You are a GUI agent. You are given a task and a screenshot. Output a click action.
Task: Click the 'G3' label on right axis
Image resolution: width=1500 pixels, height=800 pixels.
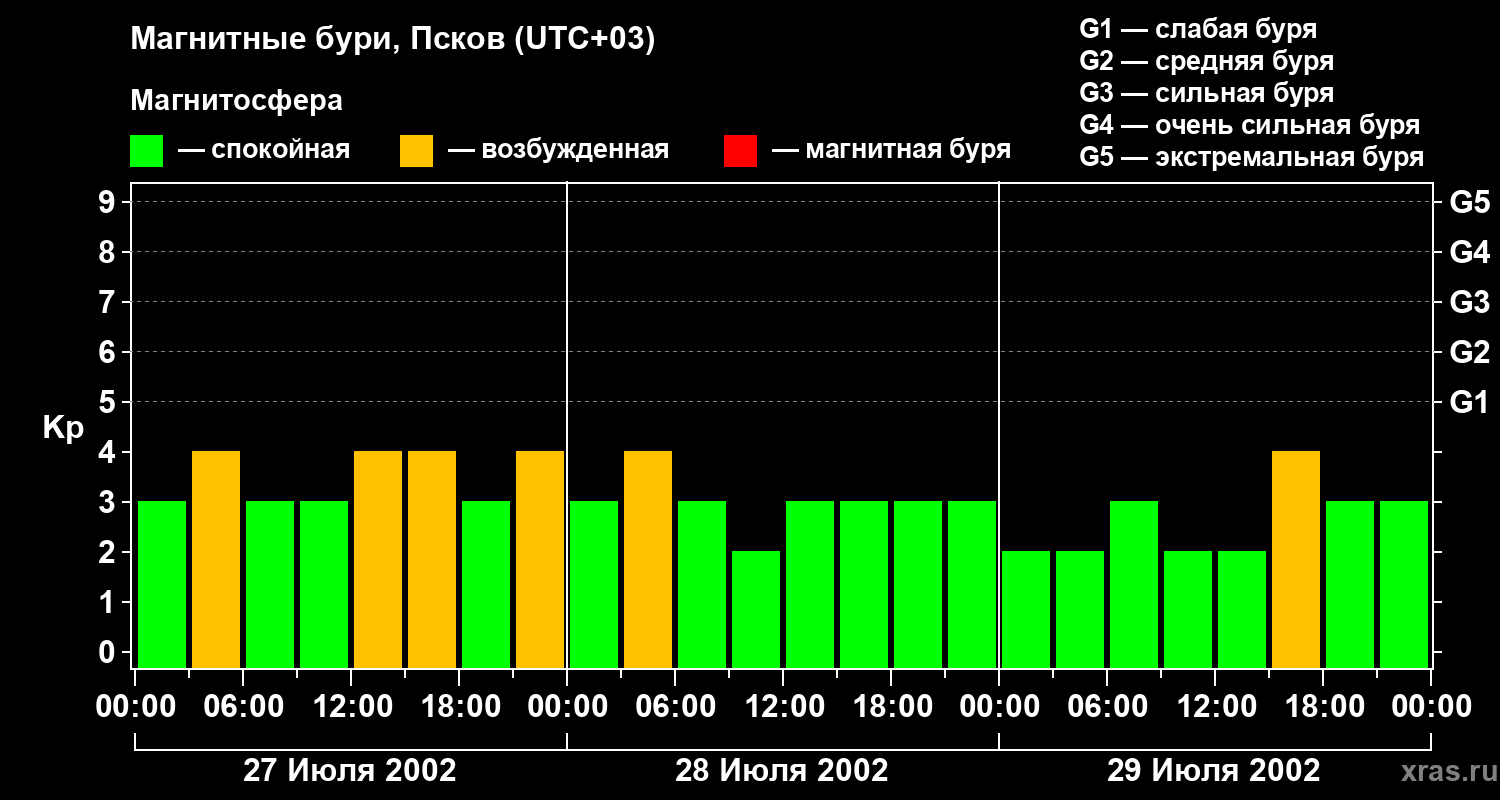pyautogui.click(x=1469, y=302)
